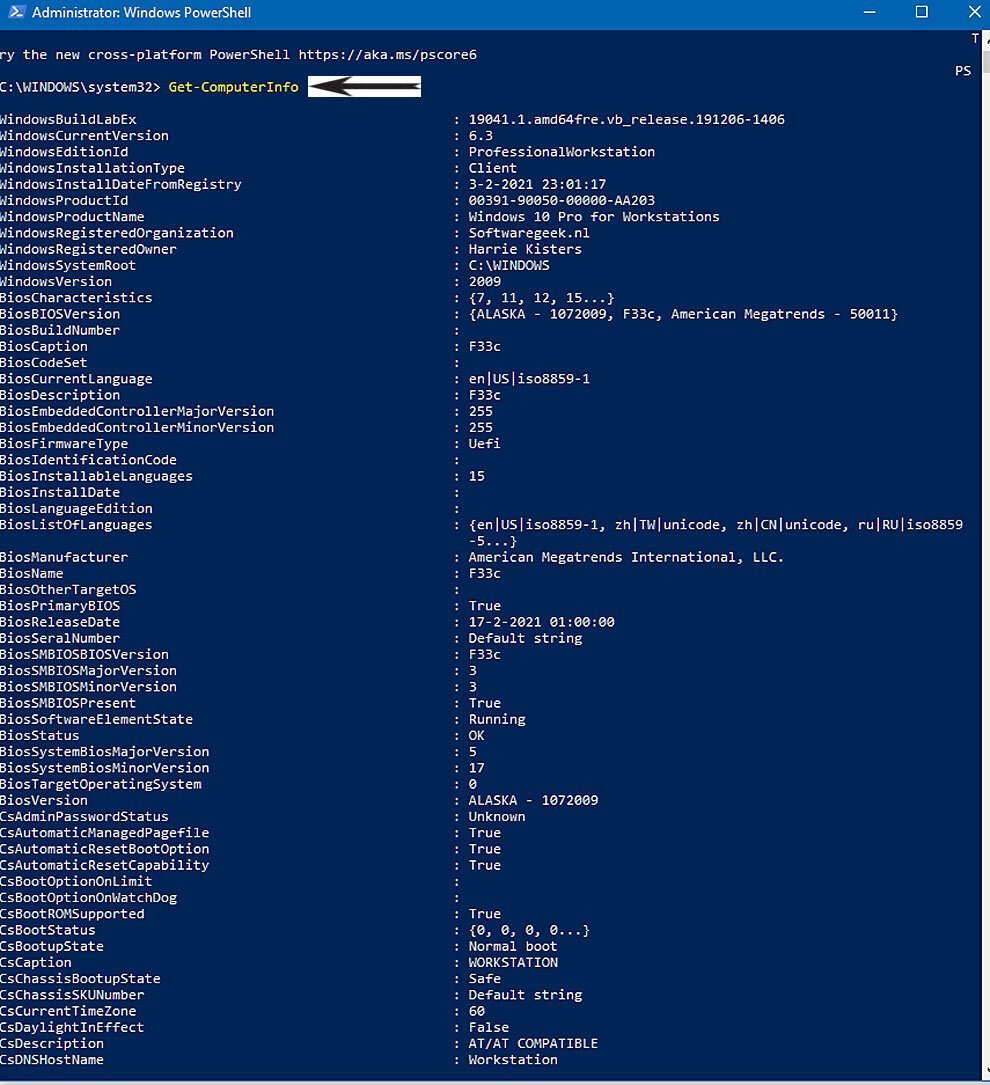This screenshot has height=1085, width=990.
Task: Minimize the PowerShell window
Action: coord(870,12)
